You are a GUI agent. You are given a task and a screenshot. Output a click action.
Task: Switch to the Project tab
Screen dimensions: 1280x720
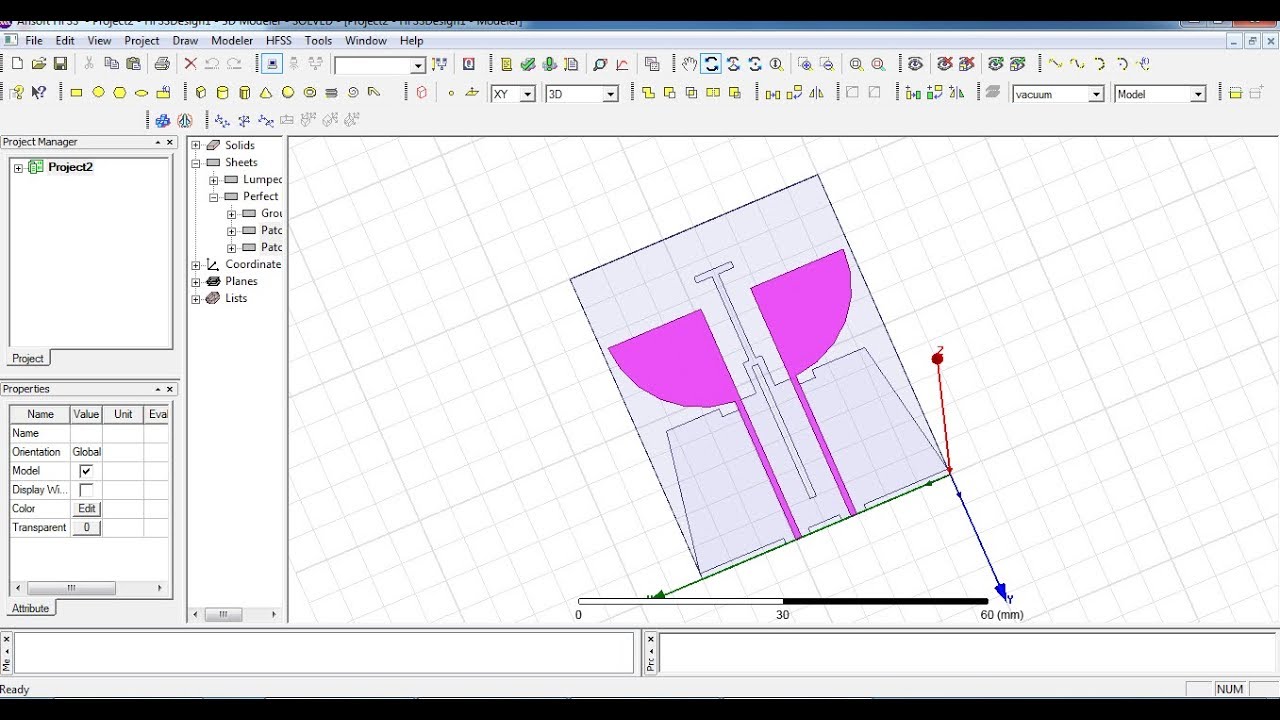point(28,358)
